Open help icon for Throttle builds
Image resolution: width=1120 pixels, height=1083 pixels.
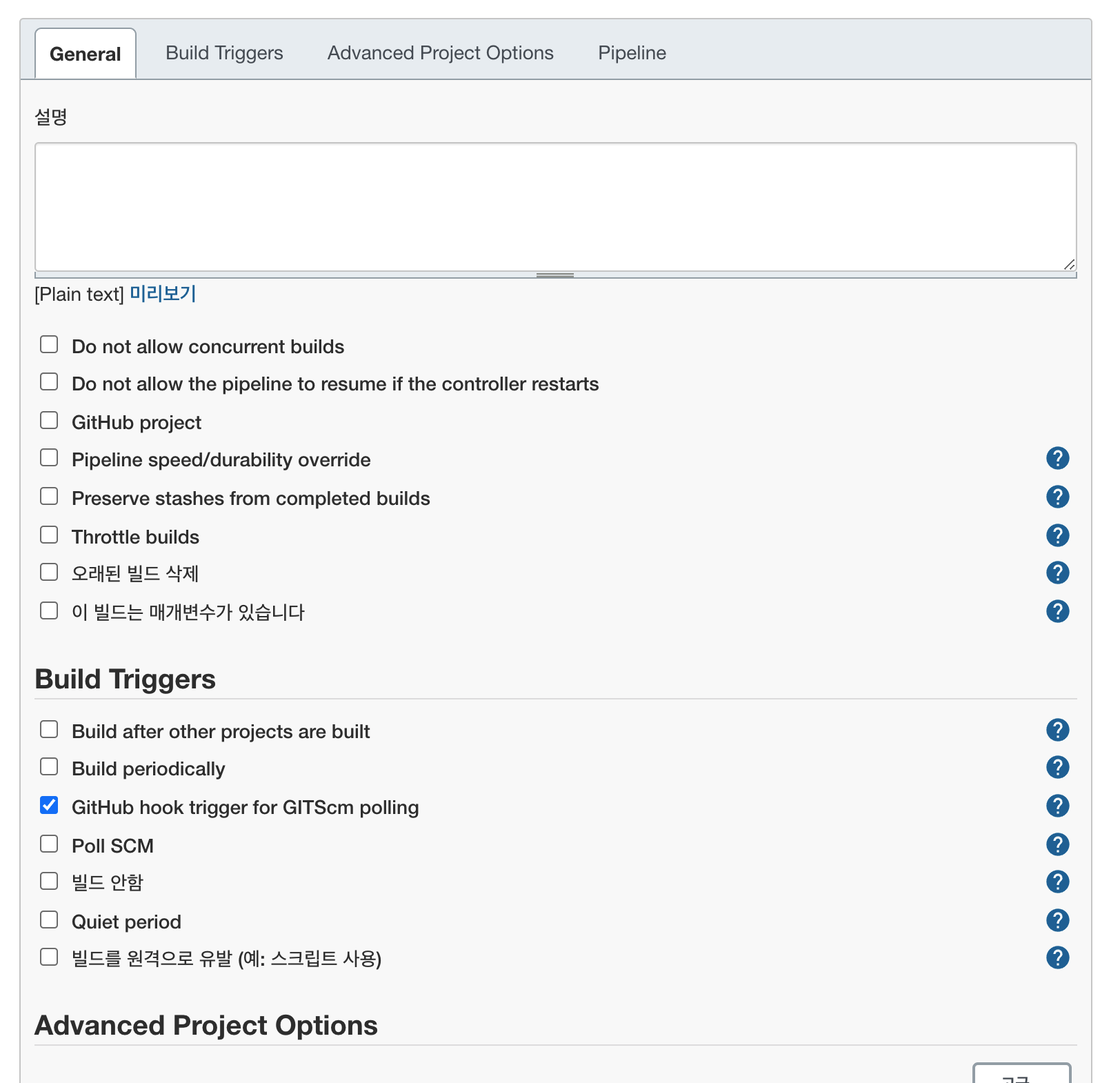point(1057,535)
